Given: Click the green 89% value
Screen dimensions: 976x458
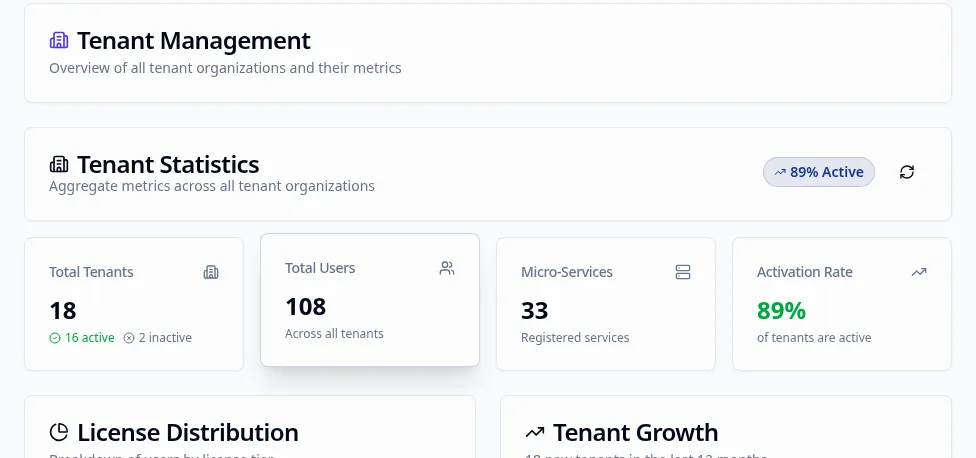Looking at the screenshot, I should 782,310.
